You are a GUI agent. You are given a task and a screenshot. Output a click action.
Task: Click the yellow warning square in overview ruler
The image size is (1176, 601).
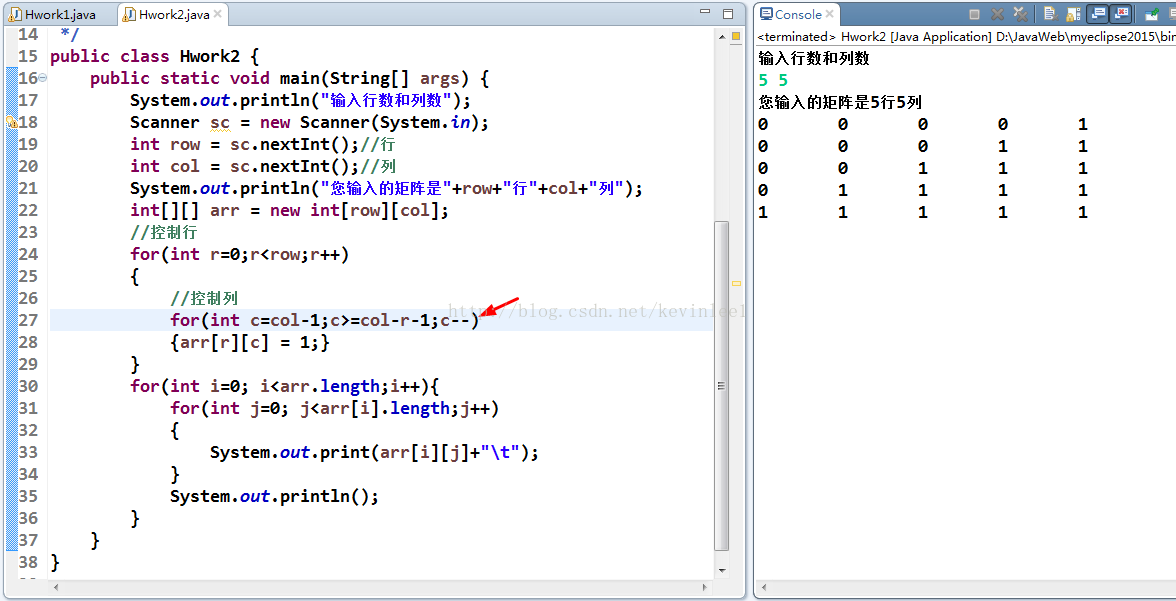[x=736, y=36]
